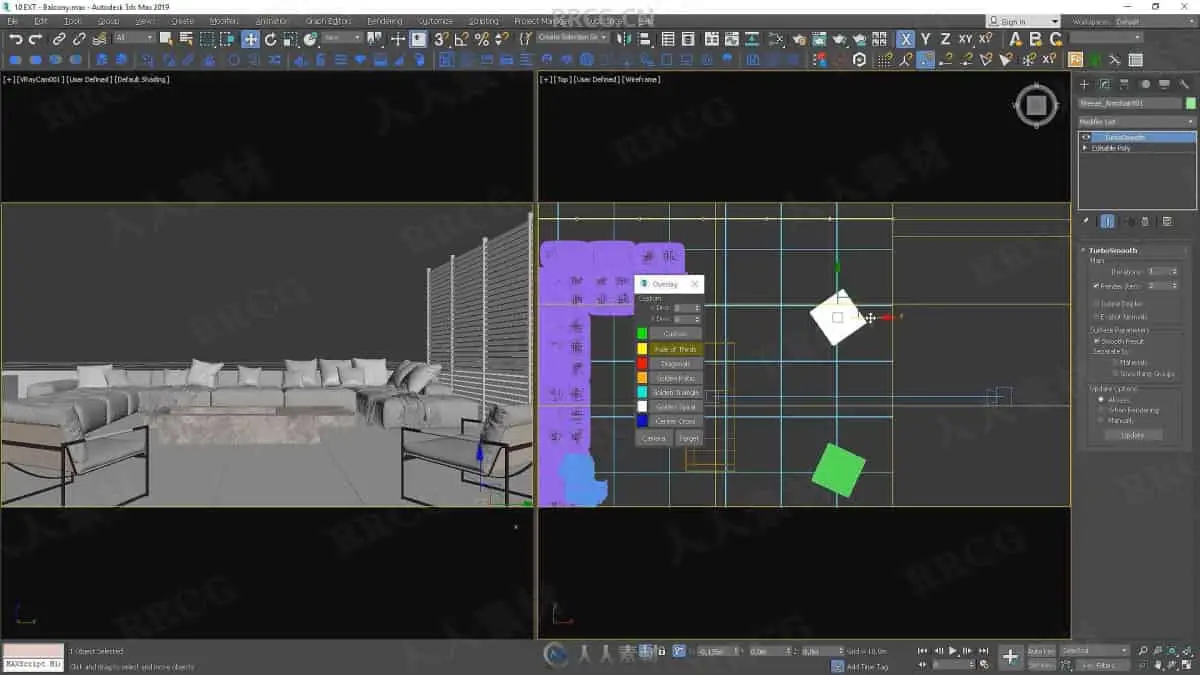Expand the Editable Poly stack entry
1200x675 pixels.
1086,148
